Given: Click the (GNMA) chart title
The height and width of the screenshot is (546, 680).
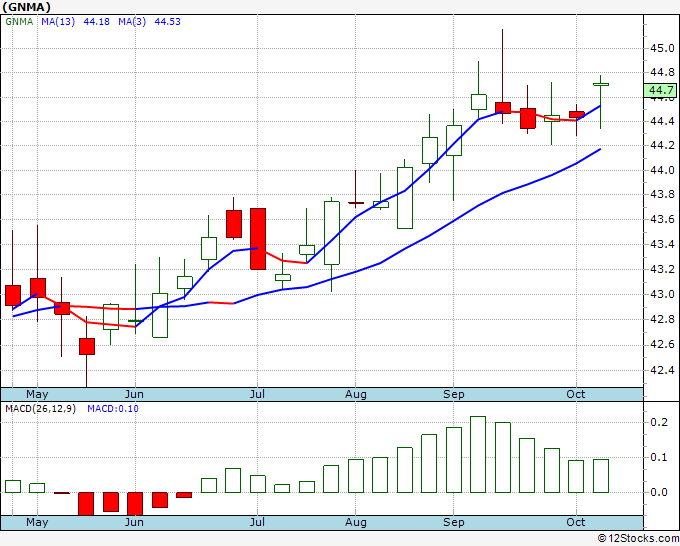Looking at the screenshot, I should (x=27, y=7).
